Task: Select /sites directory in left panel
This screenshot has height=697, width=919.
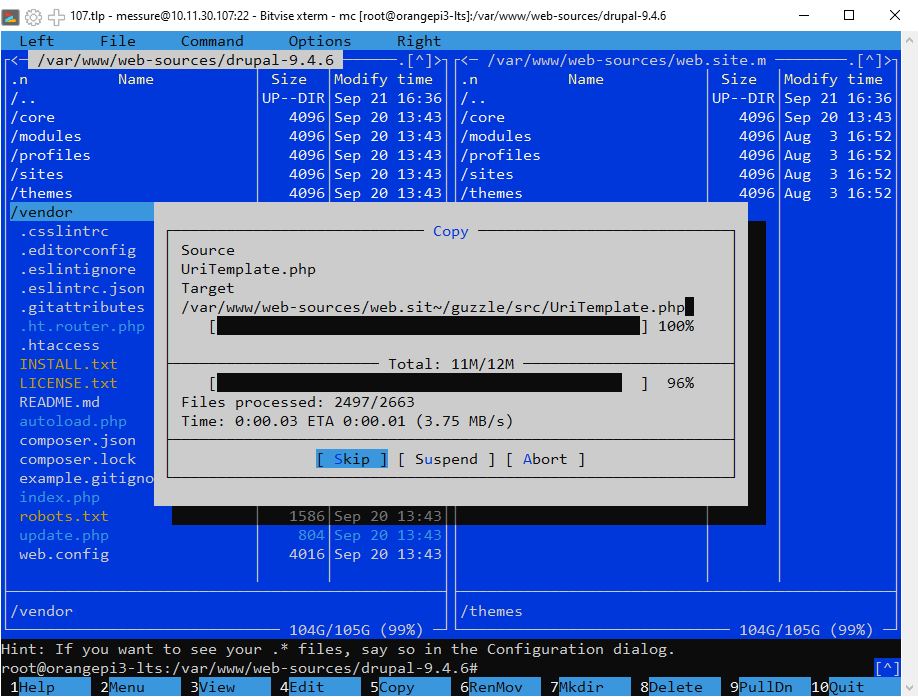Action: tap(133, 174)
